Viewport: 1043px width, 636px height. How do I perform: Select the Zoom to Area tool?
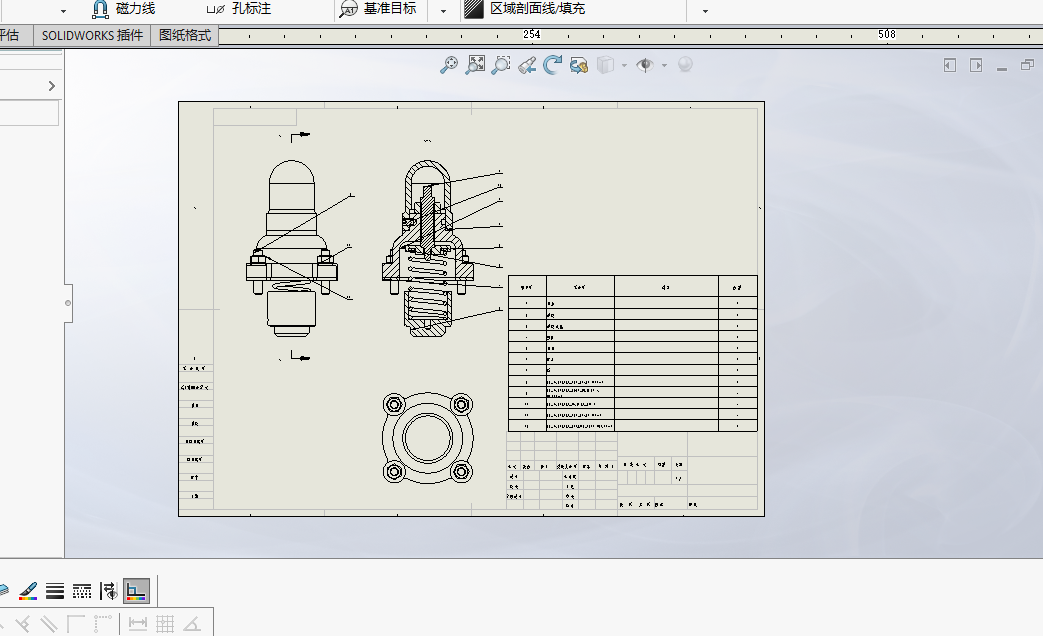(500, 64)
